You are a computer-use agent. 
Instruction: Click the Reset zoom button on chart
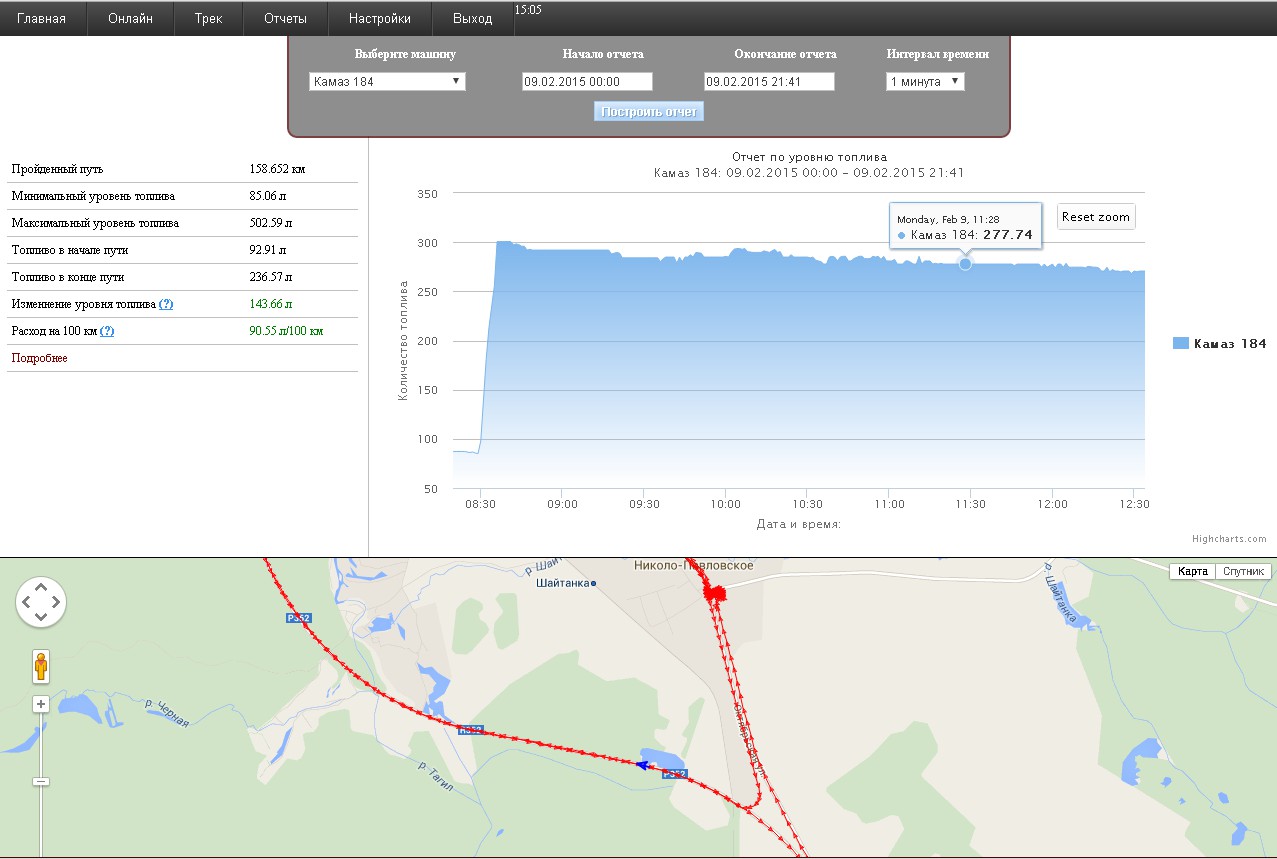pyautogui.click(x=1096, y=217)
